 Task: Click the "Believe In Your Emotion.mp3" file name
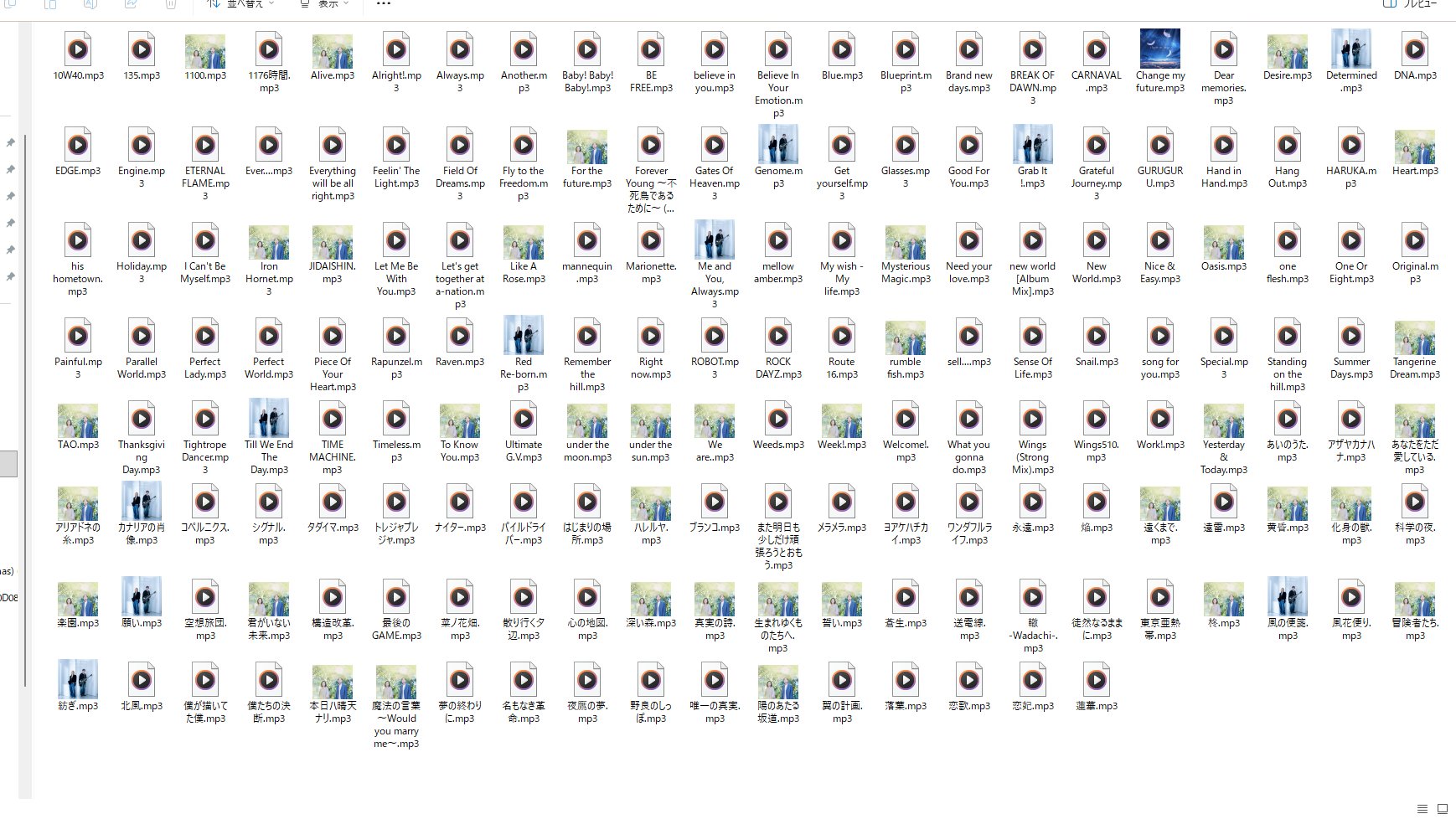tap(778, 94)
